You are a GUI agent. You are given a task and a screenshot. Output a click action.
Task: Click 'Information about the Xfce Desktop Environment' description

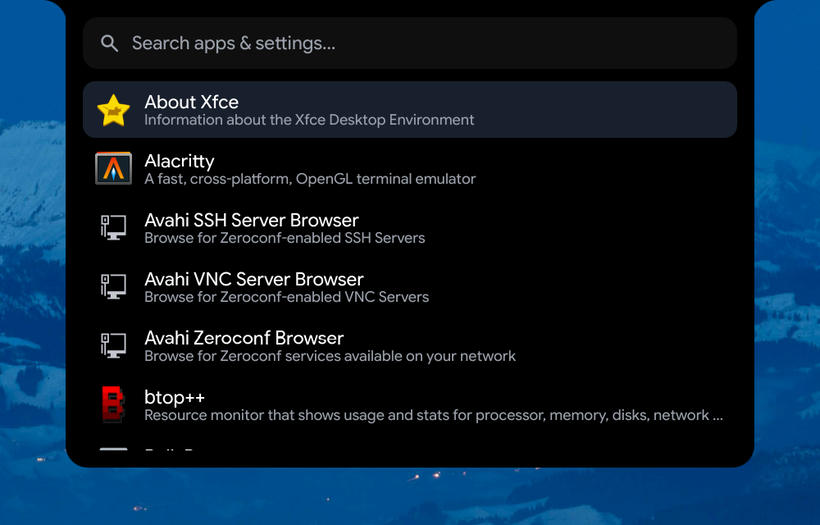(x=309, y=120)
